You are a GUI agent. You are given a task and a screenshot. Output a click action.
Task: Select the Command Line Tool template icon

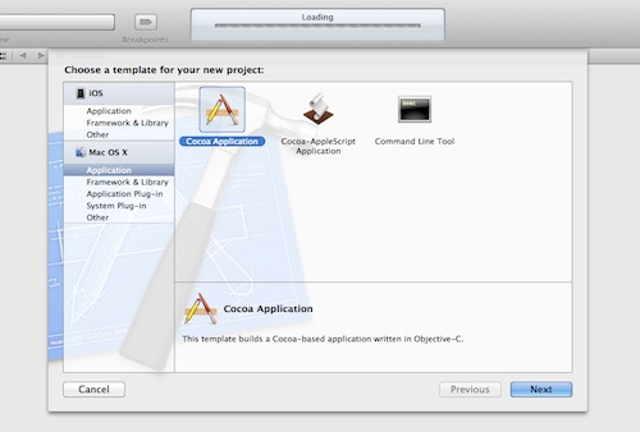coord(414,109)
